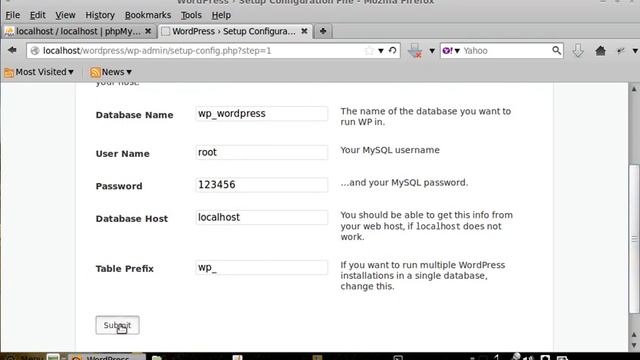Image resolution: width=640 pixels, height=360 pixels.
Task: Click the 'Table Prefix' label
Action: click(124, 269)
